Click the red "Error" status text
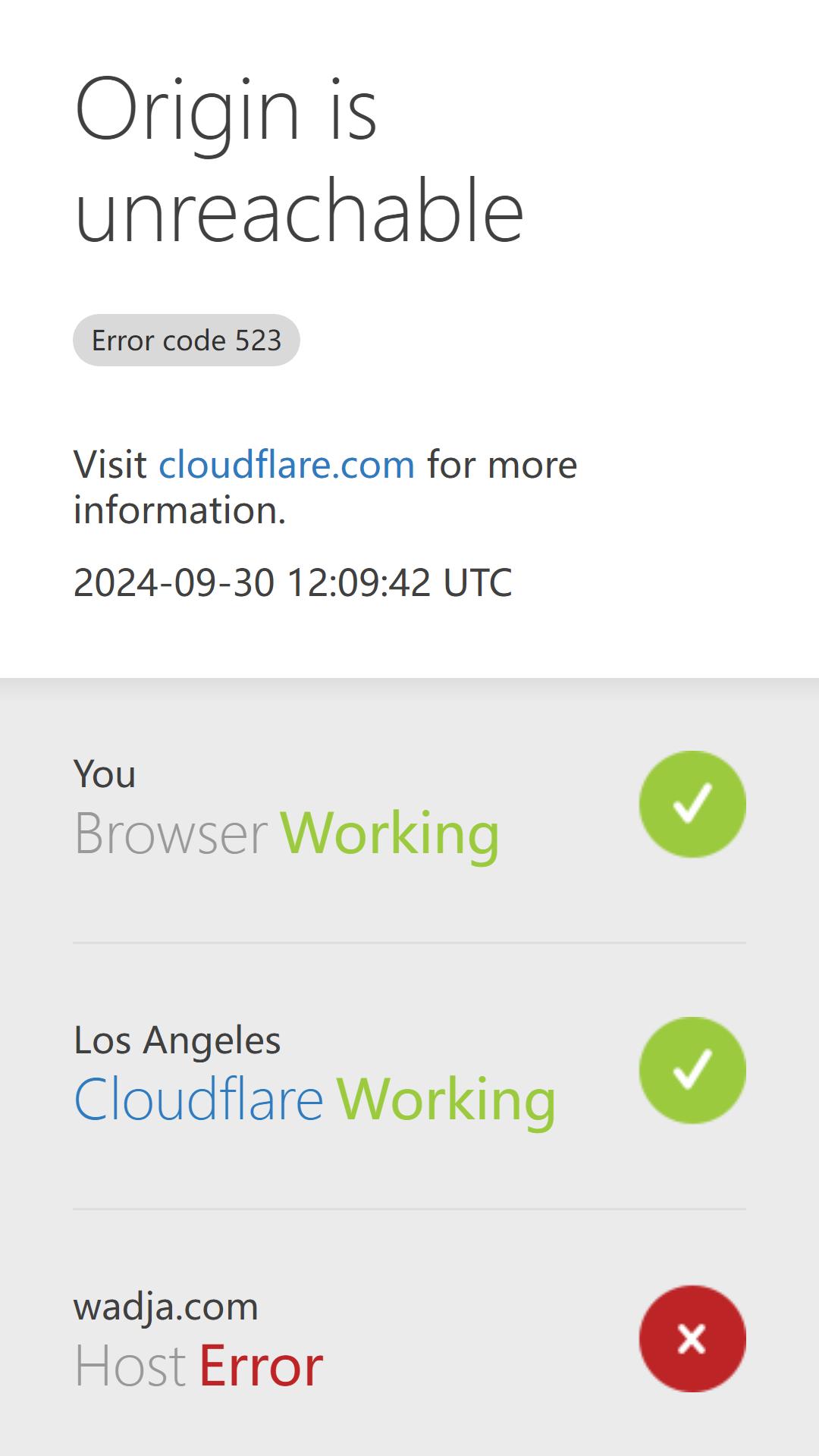The width and height of the screenshot is (819, 1456). (261, 1366)
